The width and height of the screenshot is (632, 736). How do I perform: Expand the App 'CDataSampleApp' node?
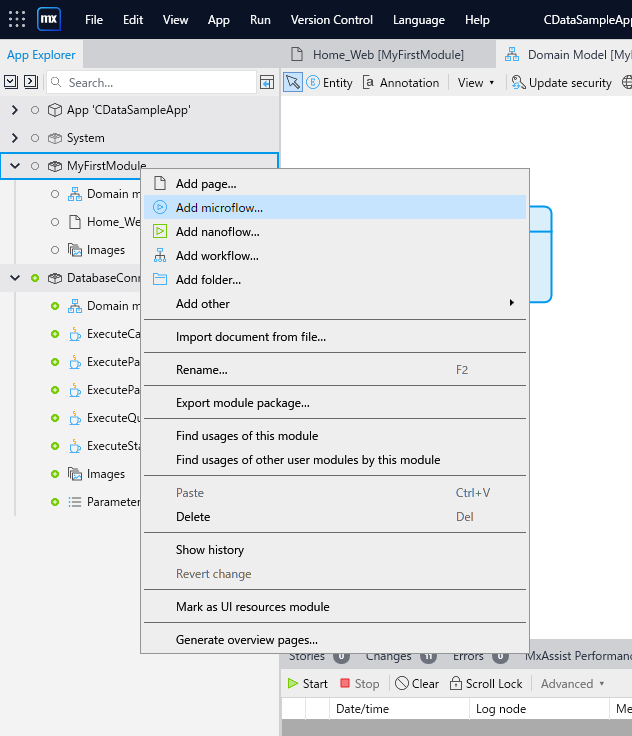(x=15, y=110)
